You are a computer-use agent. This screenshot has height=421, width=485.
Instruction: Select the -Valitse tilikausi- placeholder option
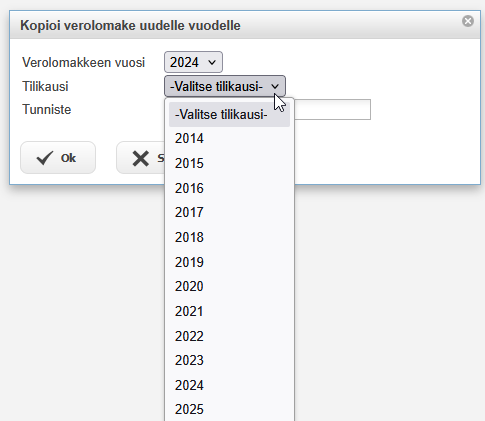click(x=229, y=114)
